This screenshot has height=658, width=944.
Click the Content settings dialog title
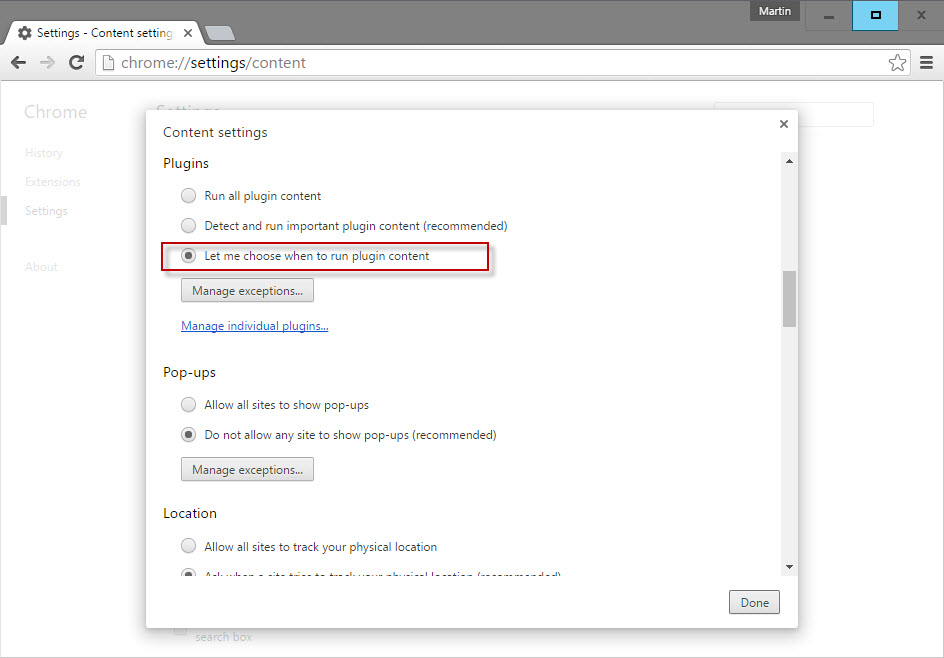pos(215,132)
